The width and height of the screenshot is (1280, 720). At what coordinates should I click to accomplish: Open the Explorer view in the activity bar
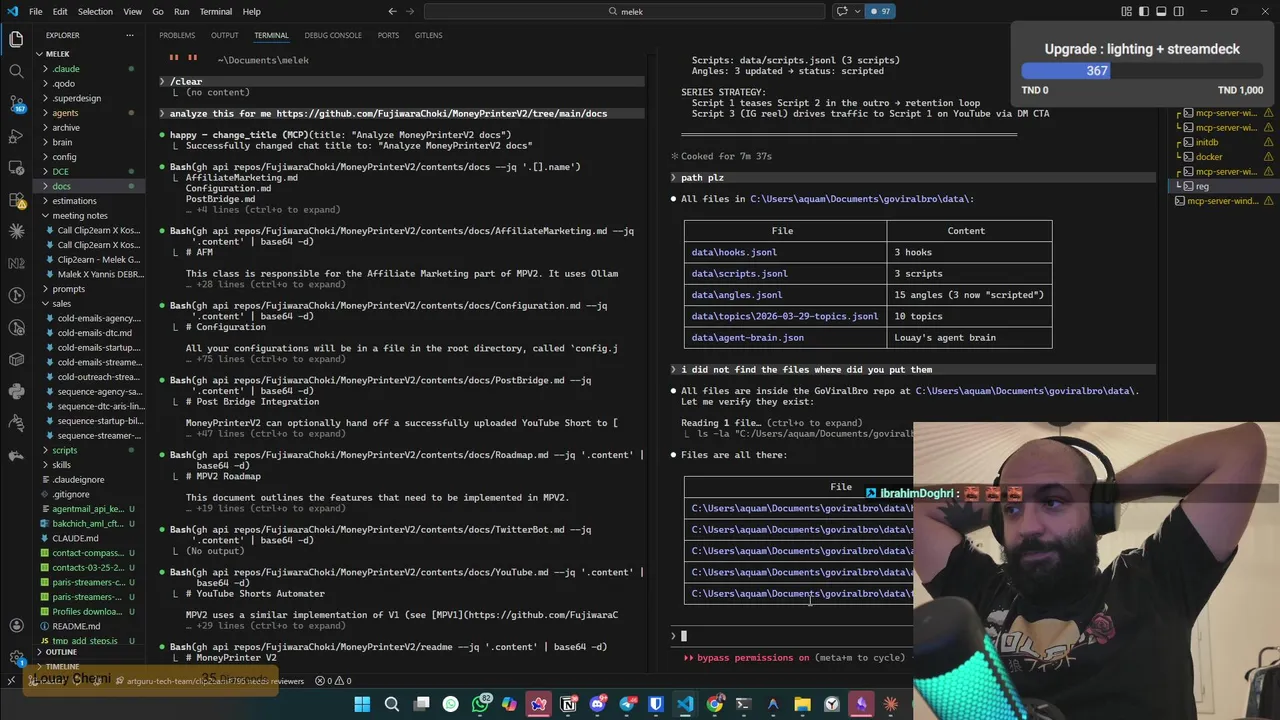point(16,39)
